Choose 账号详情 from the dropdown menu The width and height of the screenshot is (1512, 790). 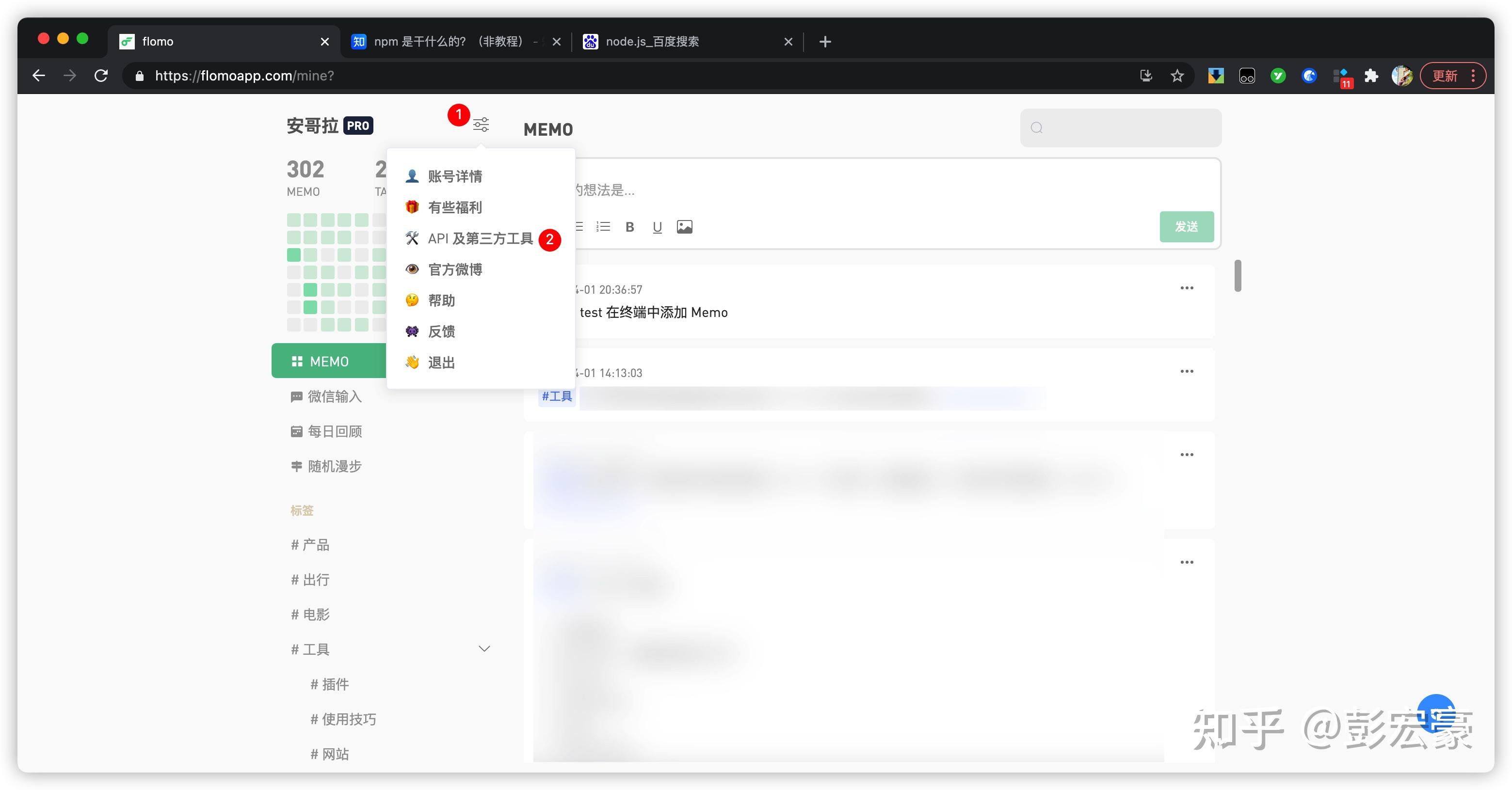454,176
